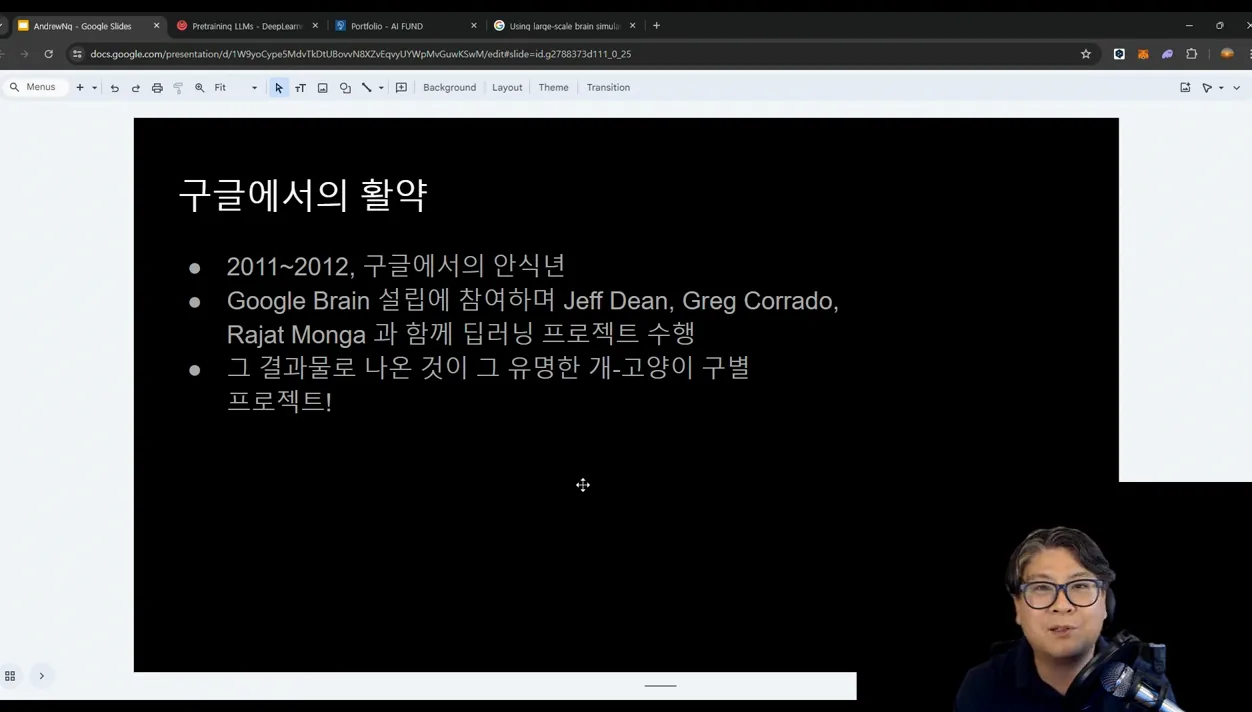This screenshot has width=1252, height=712.
Task: Click the bullet 2011~2012, 구글에서의 안식년
Action: point(396,266)
